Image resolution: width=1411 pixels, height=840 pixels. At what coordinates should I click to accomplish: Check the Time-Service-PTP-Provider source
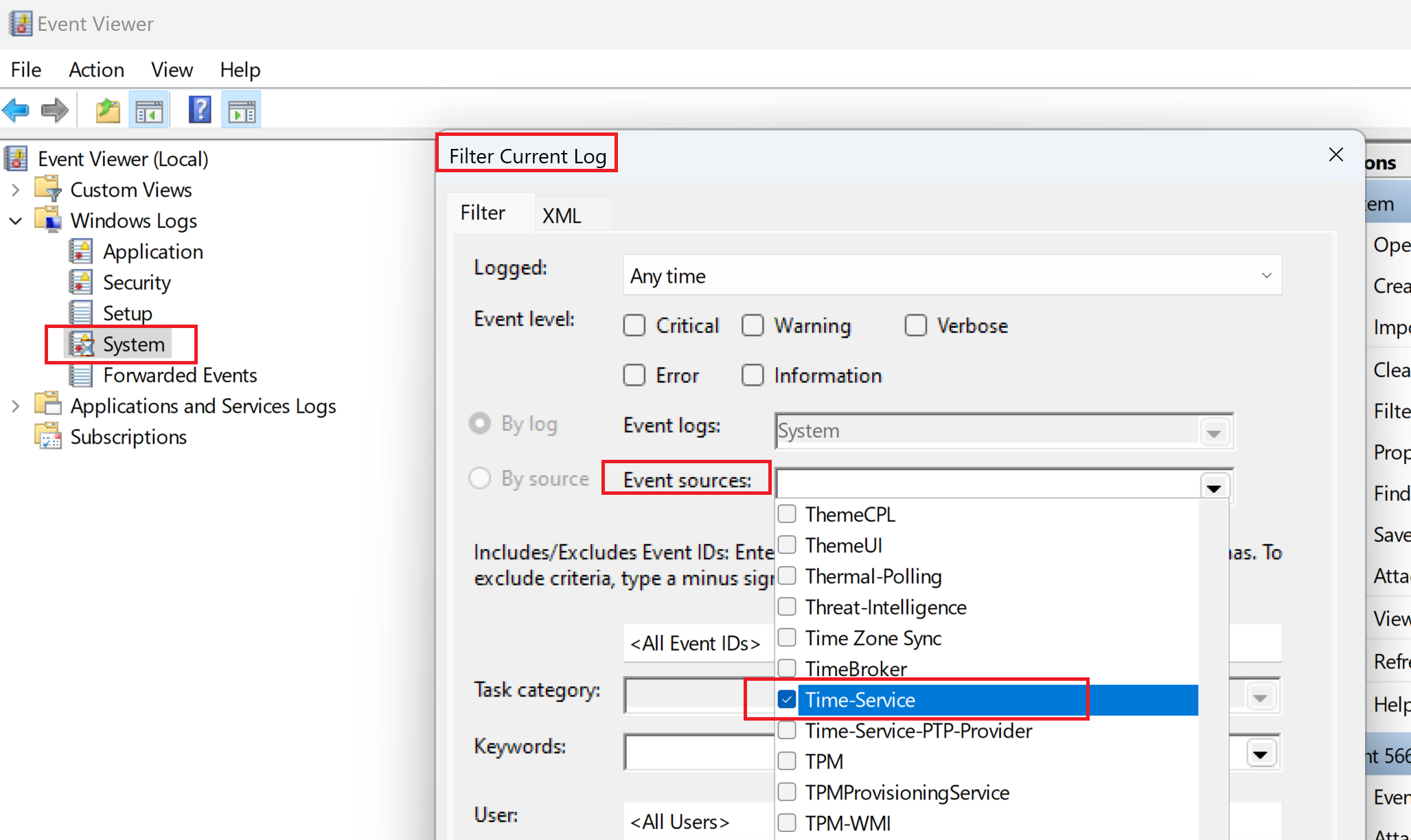[787, 731]
